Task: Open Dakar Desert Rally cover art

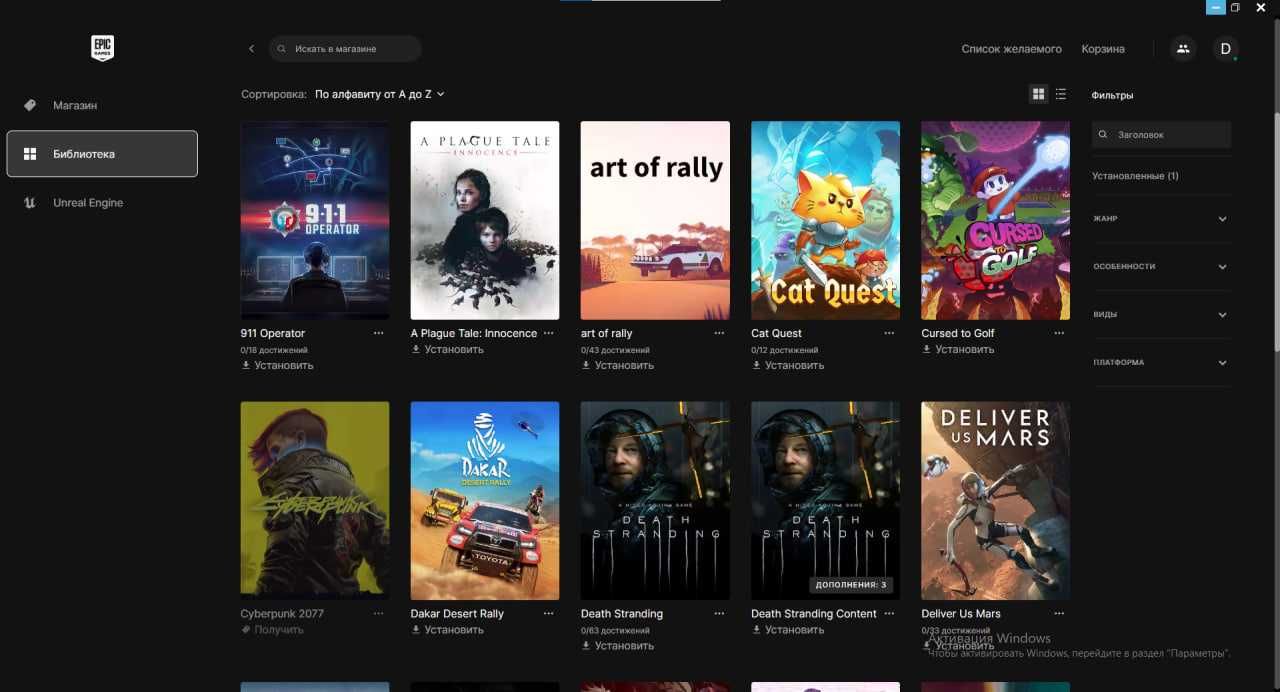Action: pyautogui.click(x=485, y=500)
